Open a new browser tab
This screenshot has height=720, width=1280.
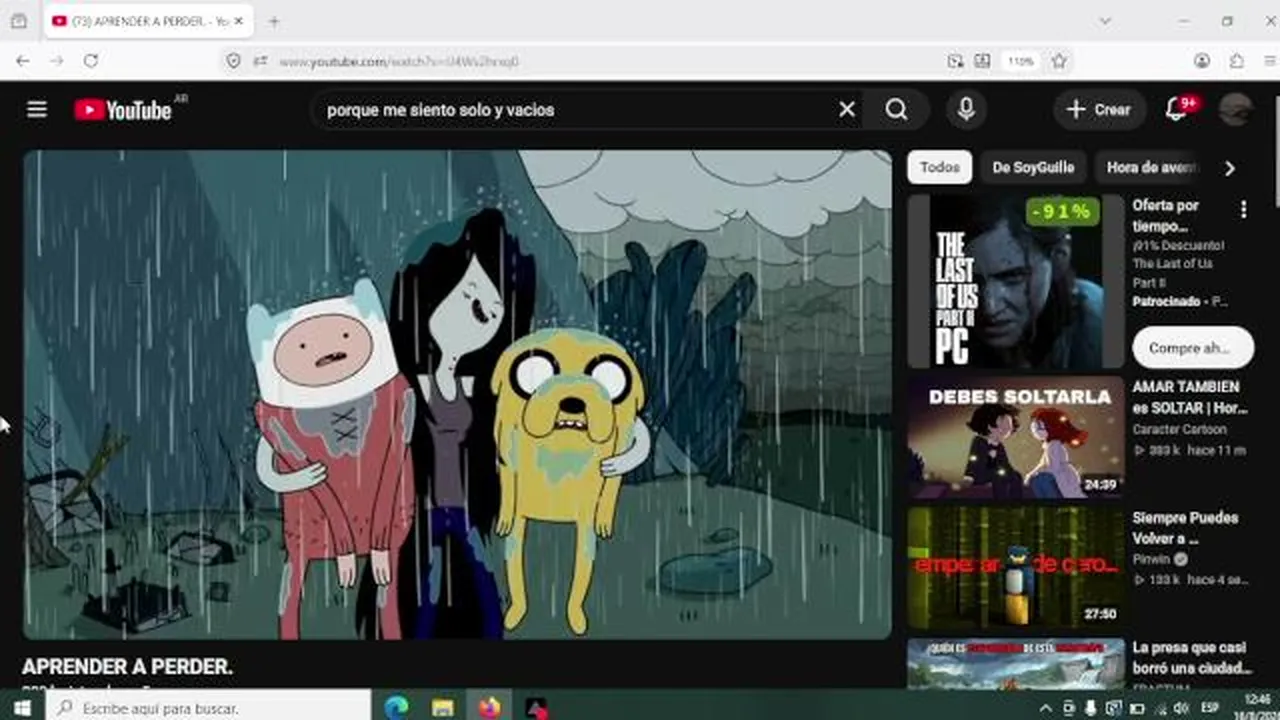pos(274,21)
